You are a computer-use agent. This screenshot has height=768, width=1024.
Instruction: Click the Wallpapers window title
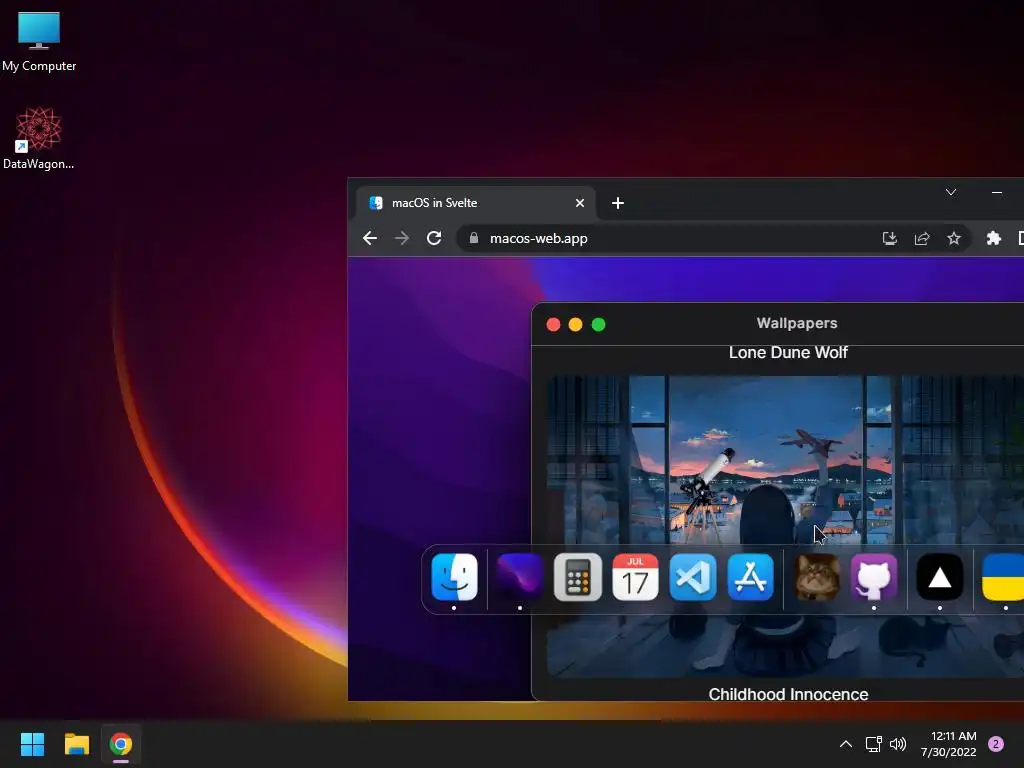[797, 323]
